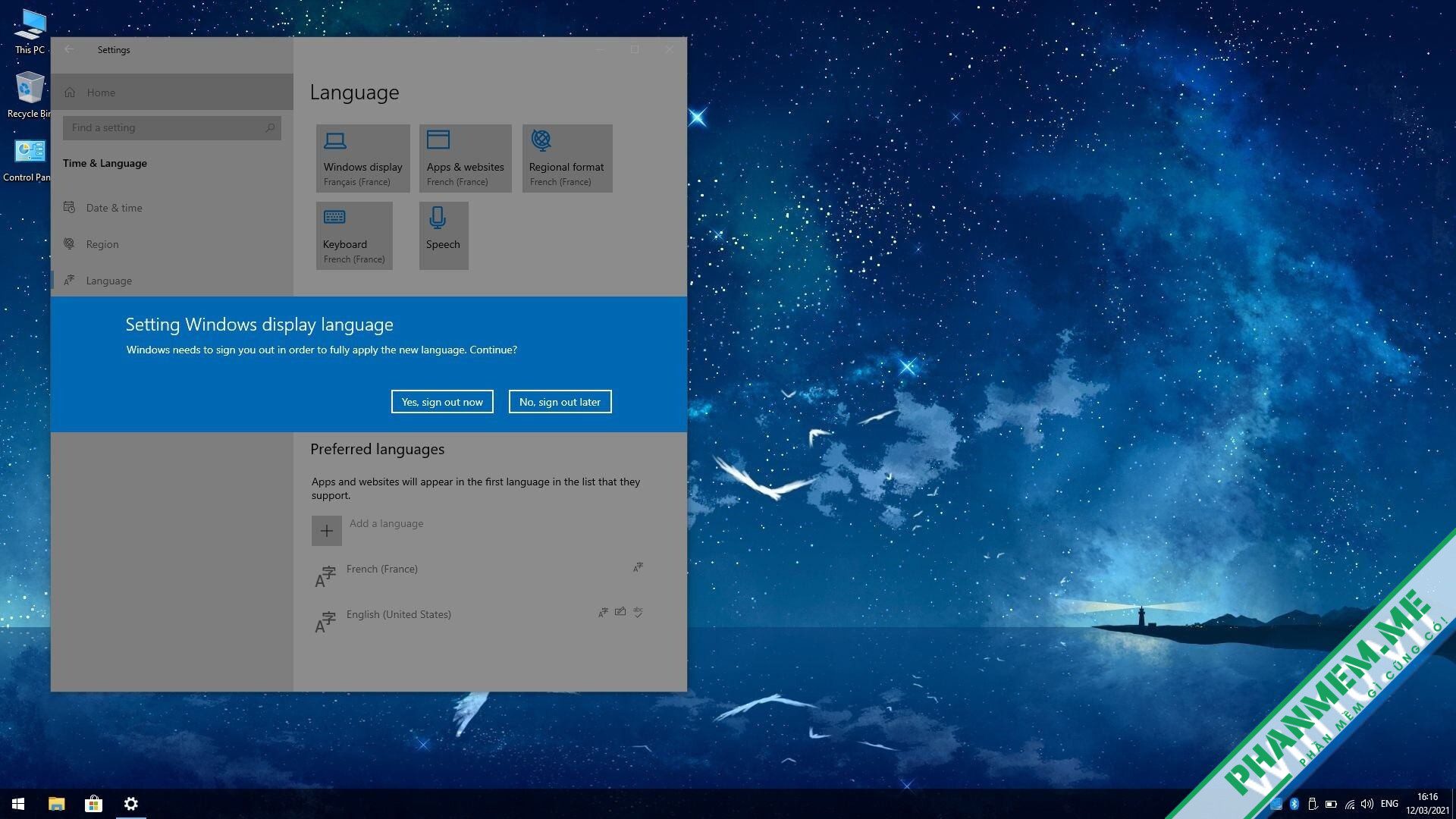Click volume speaker tray icon

pos(1367,804)
